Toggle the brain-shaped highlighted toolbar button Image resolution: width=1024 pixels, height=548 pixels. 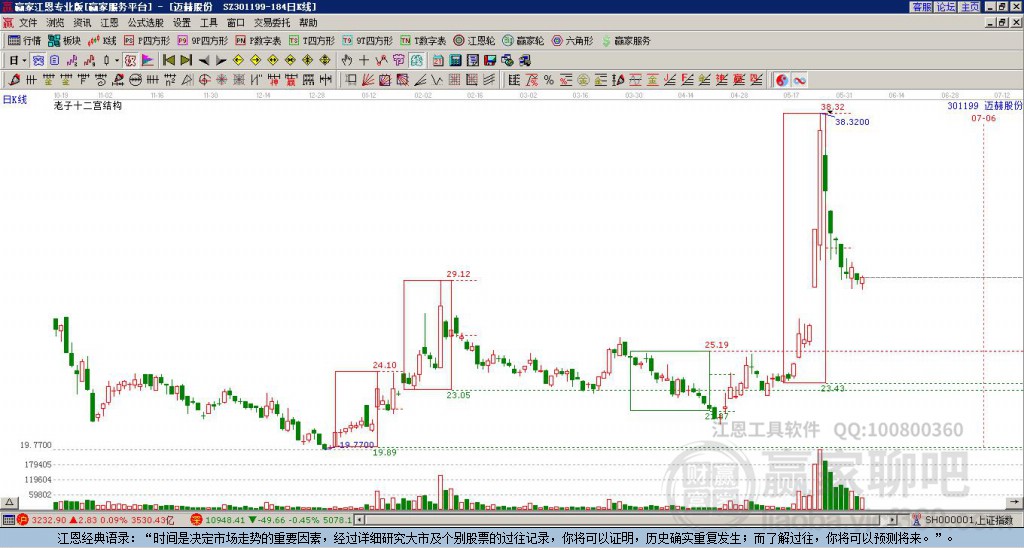(417, 61)
